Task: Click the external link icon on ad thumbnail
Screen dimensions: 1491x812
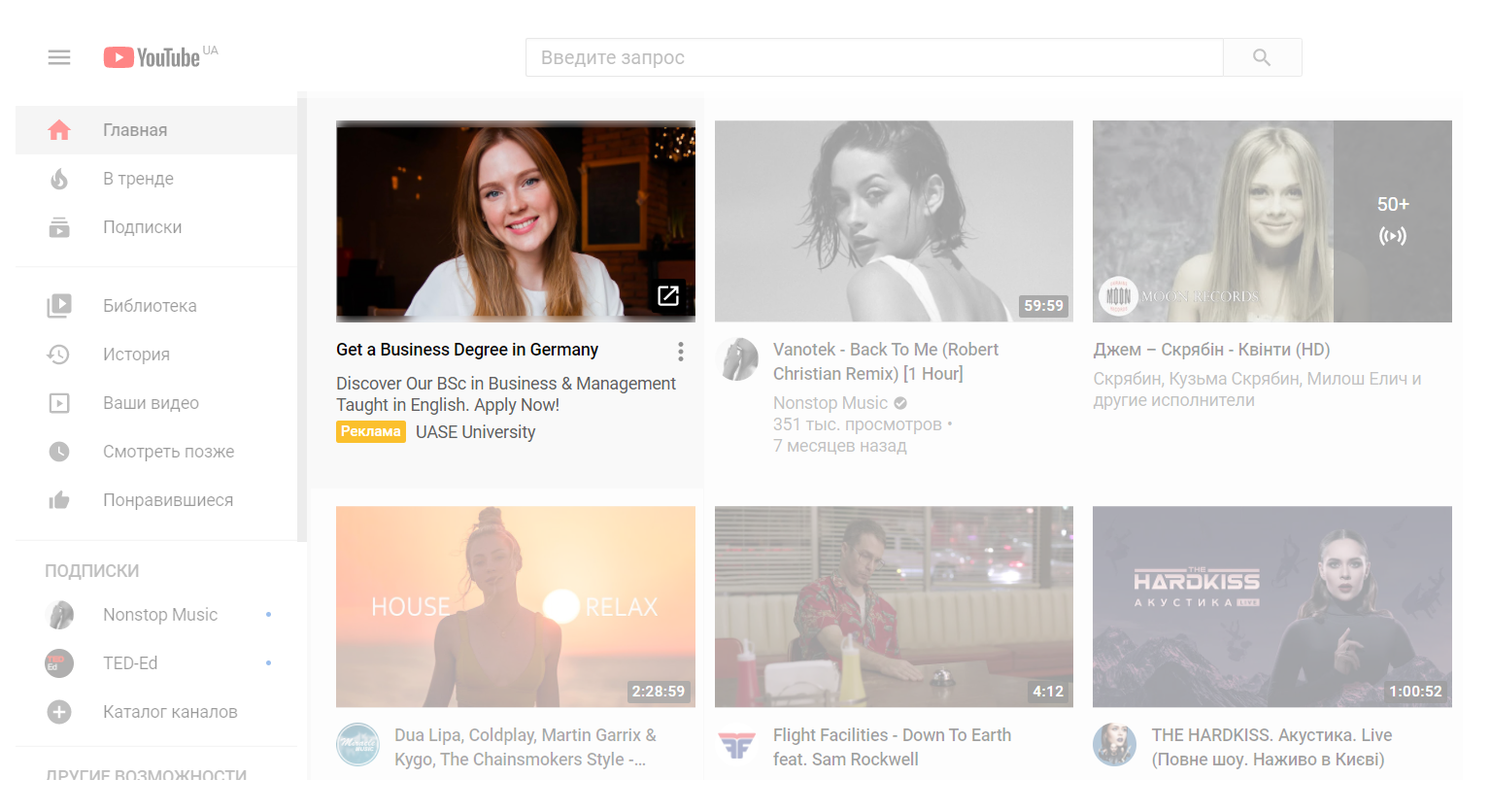Action: tap(668, 295)
